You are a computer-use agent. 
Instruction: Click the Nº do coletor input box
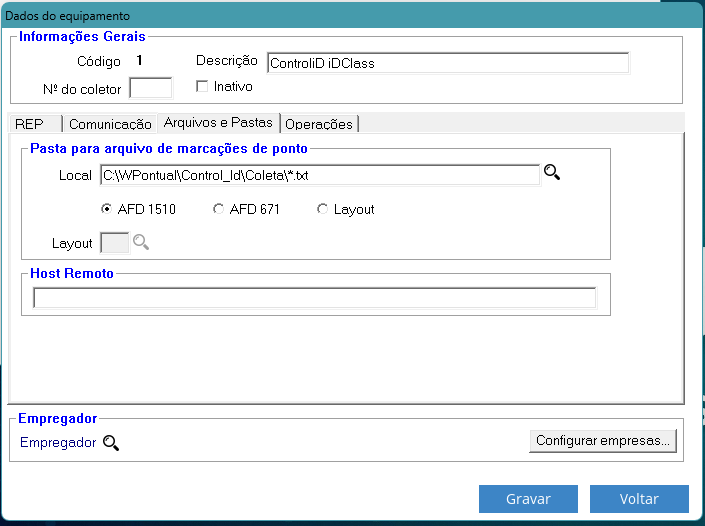pyautogui.click(x=151, y=88)
